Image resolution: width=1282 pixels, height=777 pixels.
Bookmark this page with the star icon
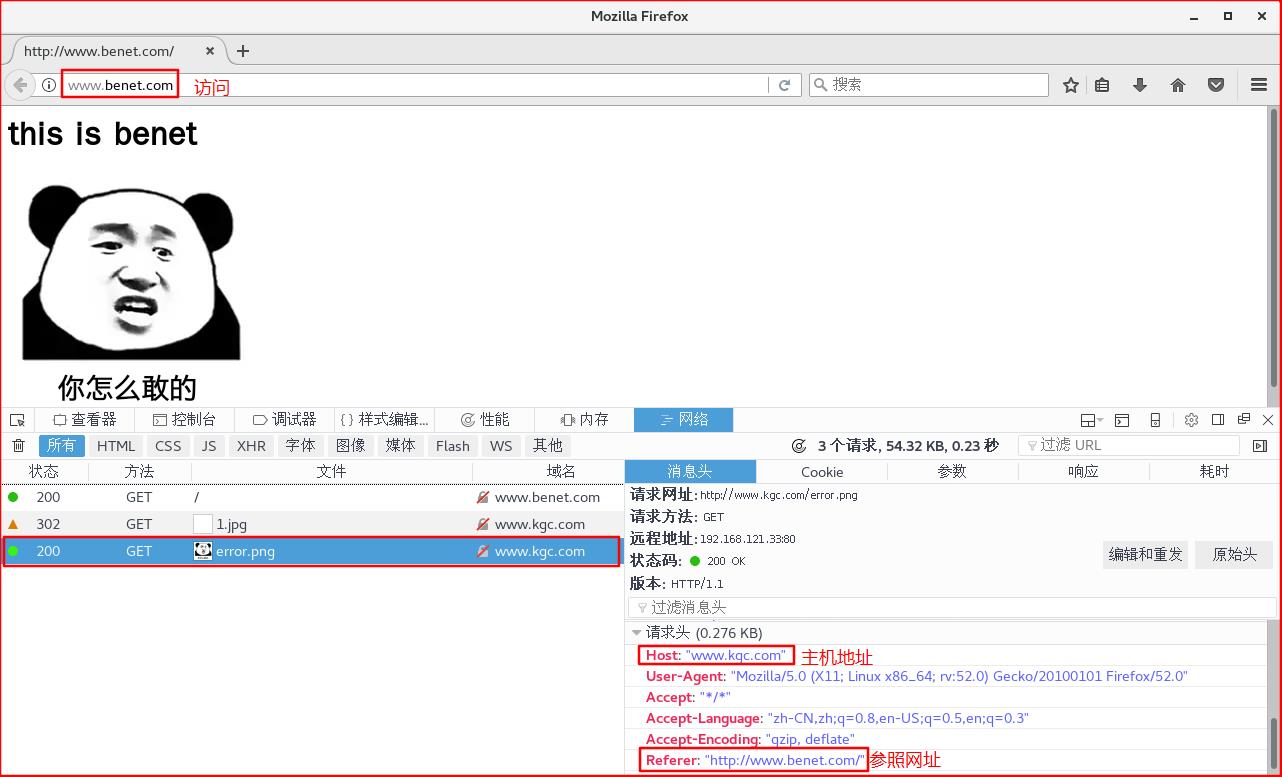(1071, 85)
